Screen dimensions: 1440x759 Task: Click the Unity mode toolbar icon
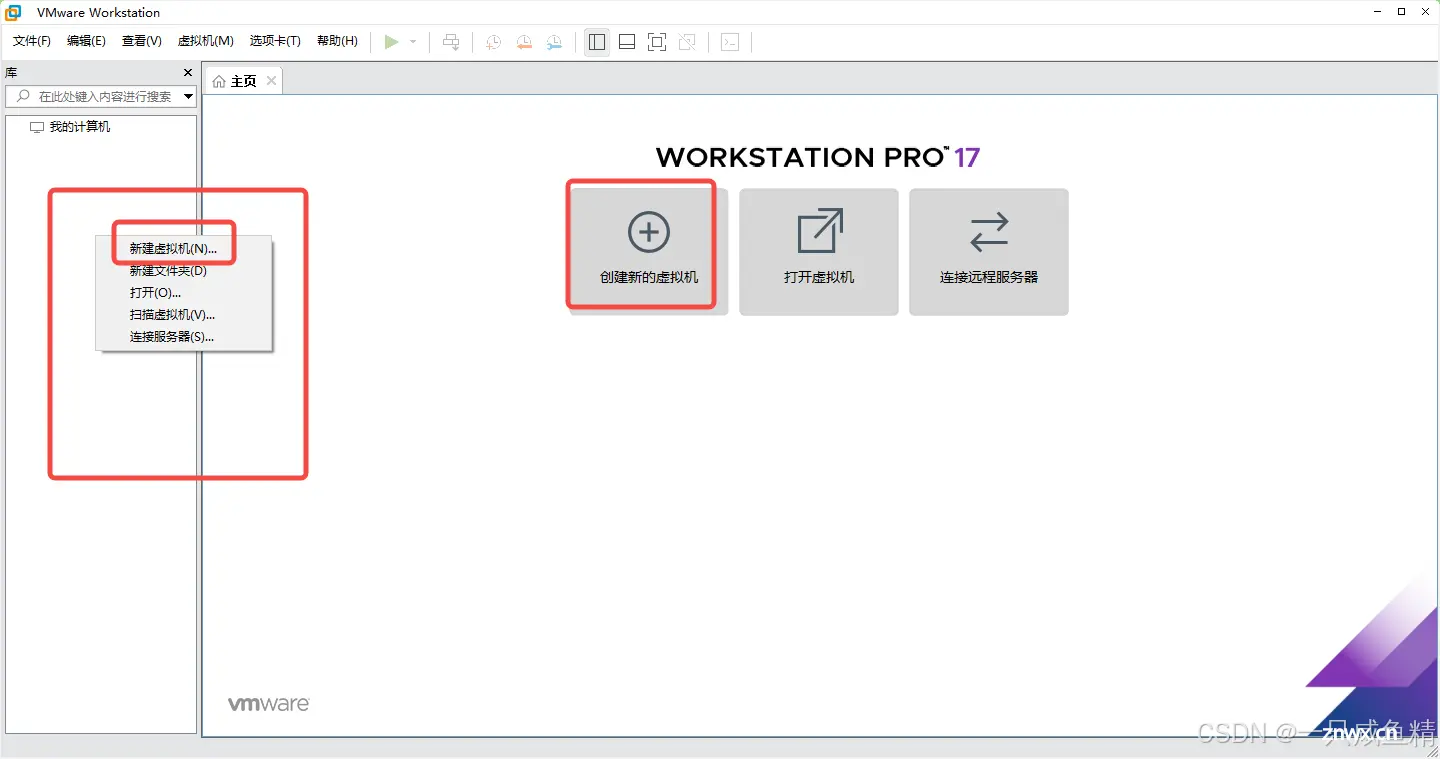coord(687,42)
